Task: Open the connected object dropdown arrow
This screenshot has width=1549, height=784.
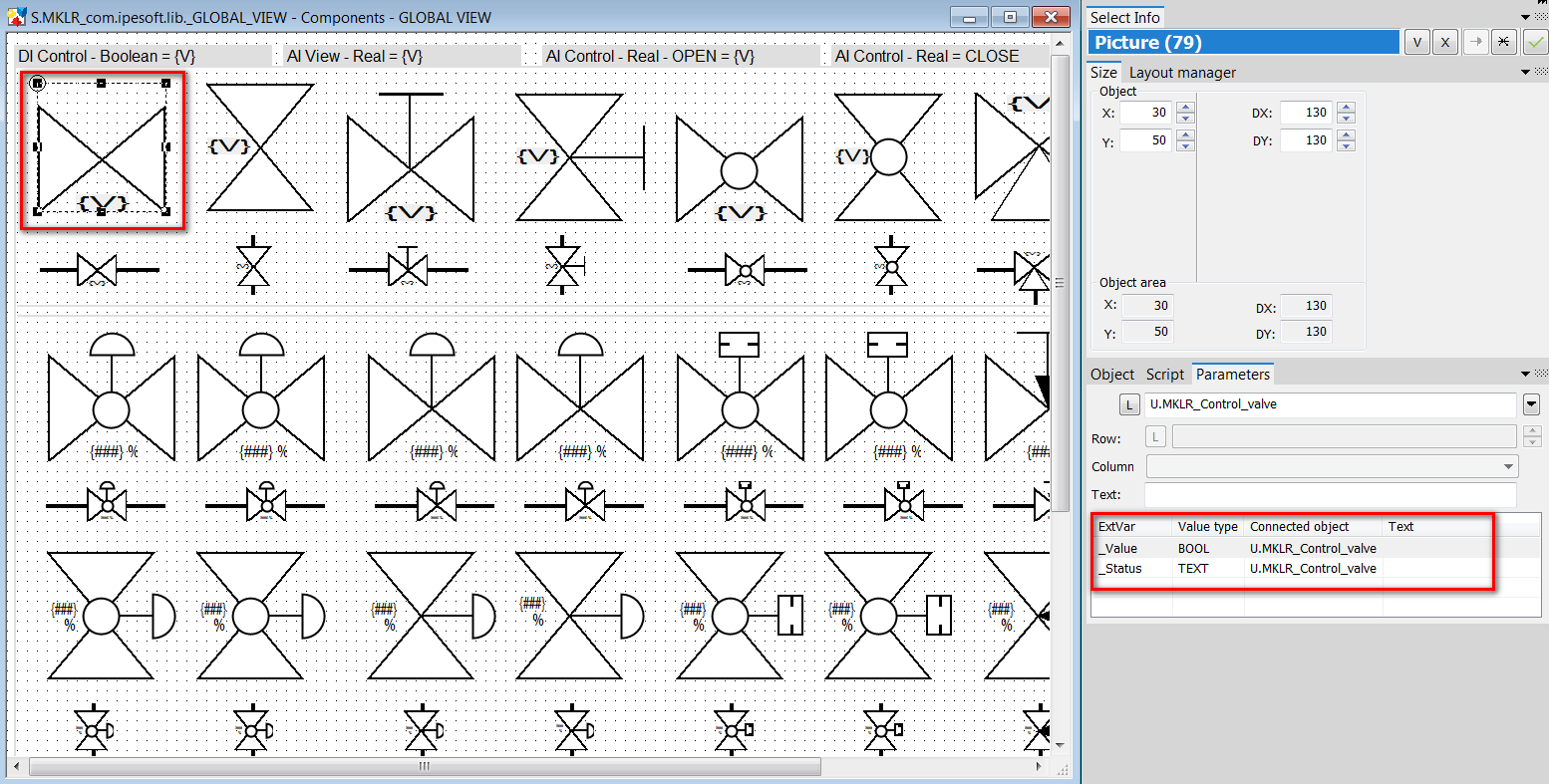Action: (x=1531, y=404)
